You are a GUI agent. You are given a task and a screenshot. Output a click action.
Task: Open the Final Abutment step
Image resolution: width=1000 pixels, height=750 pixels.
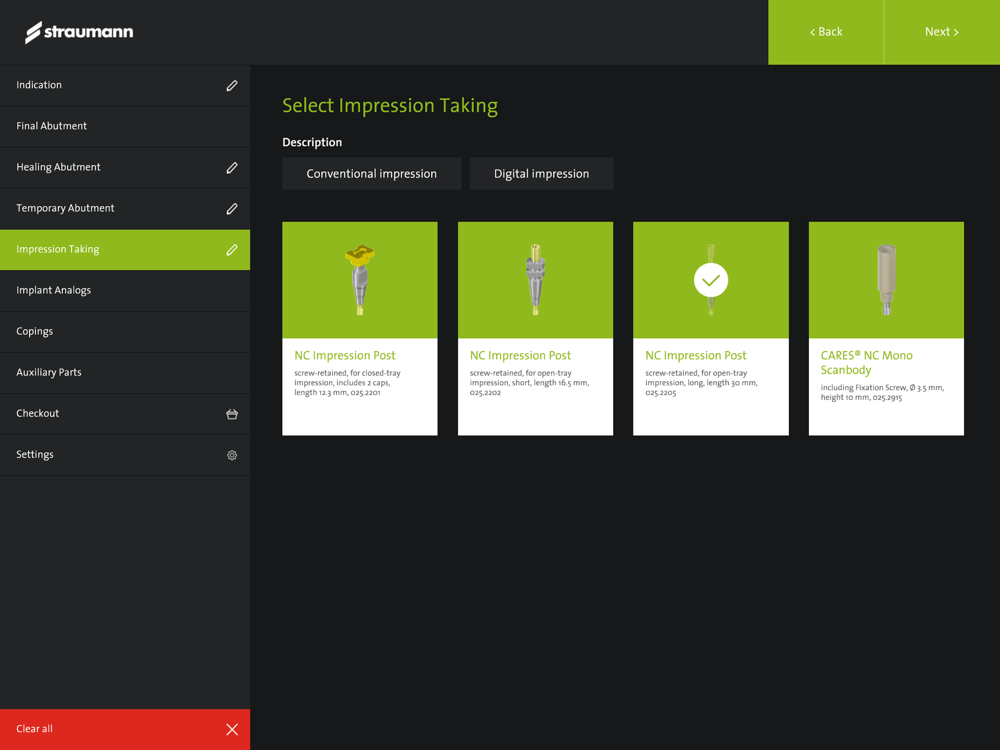(x=125, y=126)
